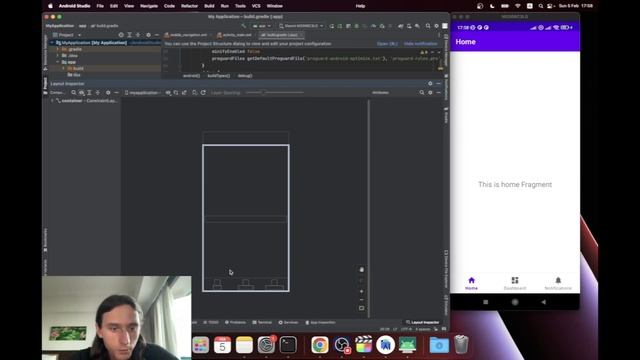Click Search Everywhere magnifier in main toolbar

428,26
